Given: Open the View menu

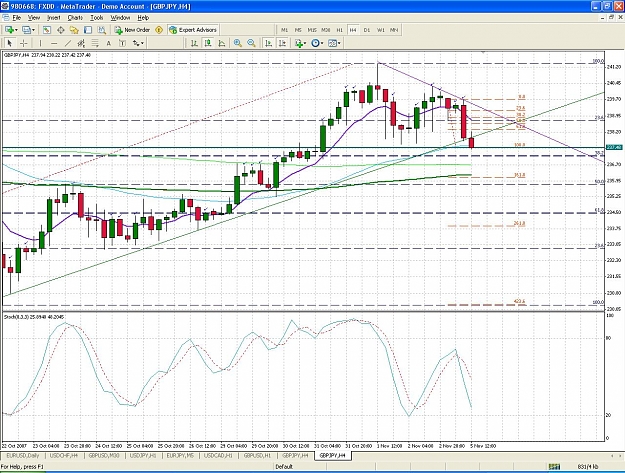Looking at the screenshot, I should [34, 18].
